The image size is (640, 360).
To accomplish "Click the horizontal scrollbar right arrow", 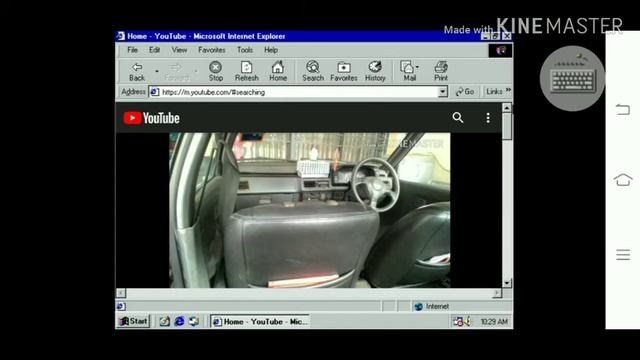I will (497, 293).
